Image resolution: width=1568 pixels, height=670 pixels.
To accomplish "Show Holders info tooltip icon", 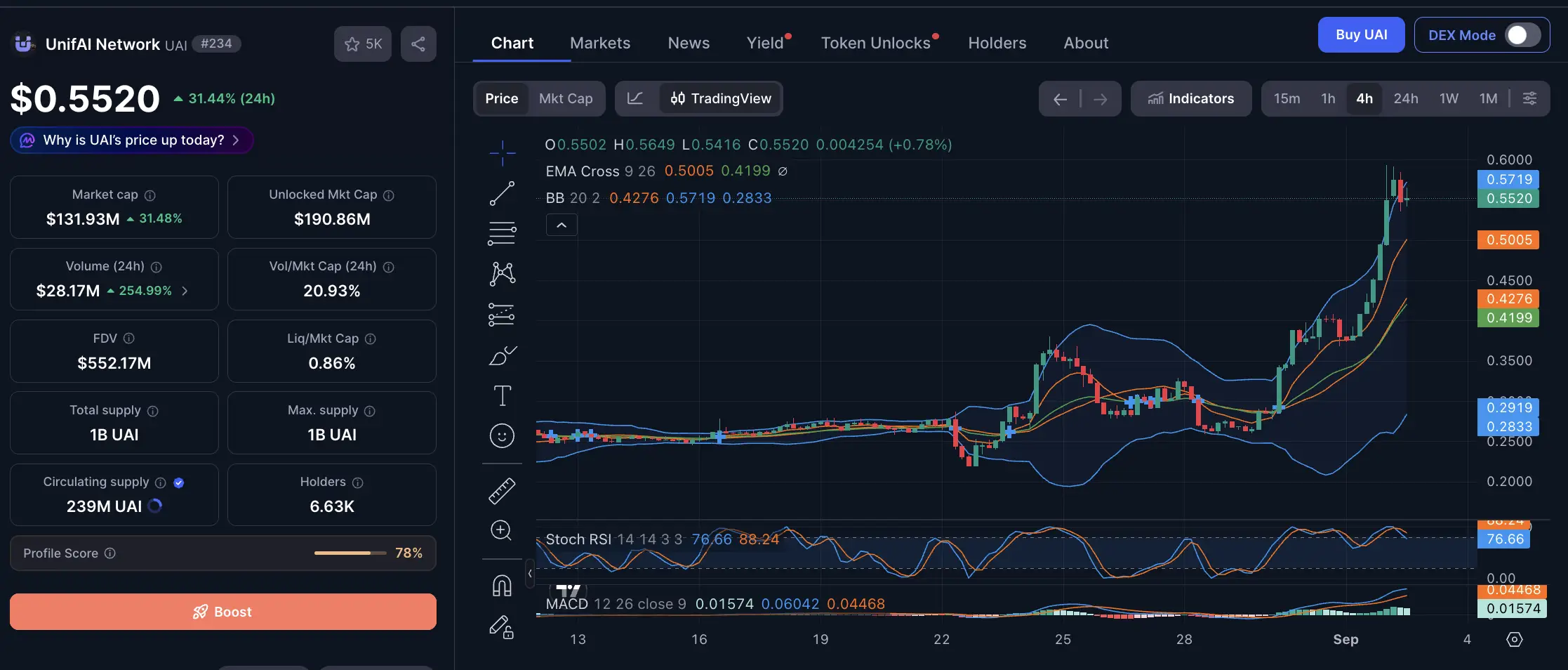I will 358,482.
